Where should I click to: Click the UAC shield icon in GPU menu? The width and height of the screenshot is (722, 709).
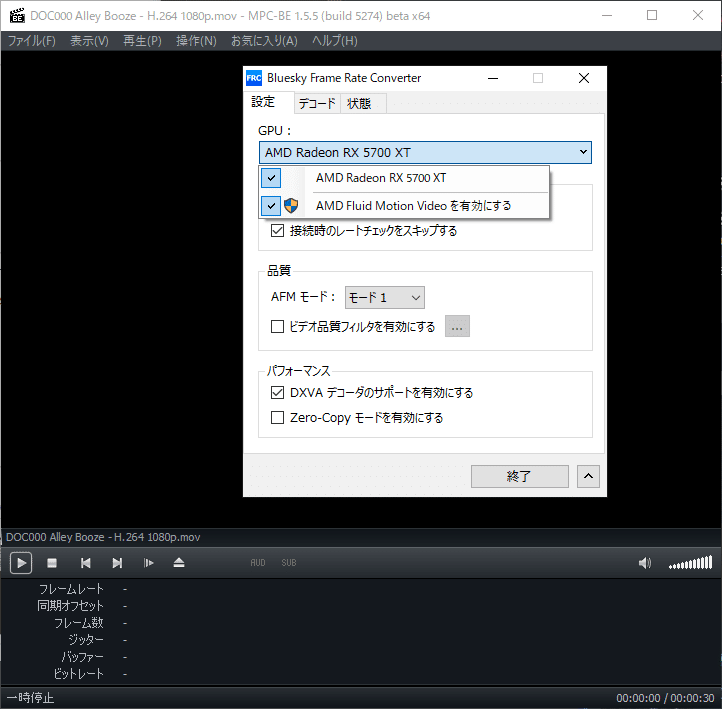[291, 205]
